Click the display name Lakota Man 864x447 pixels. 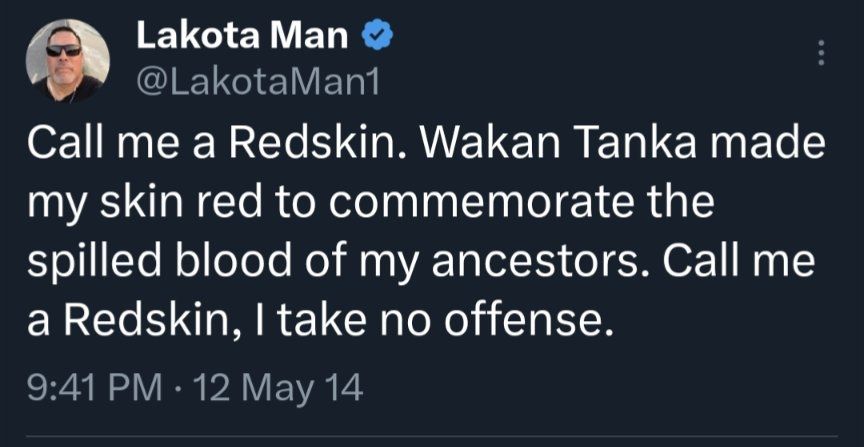pyautogui.click(x=241, y=37)
